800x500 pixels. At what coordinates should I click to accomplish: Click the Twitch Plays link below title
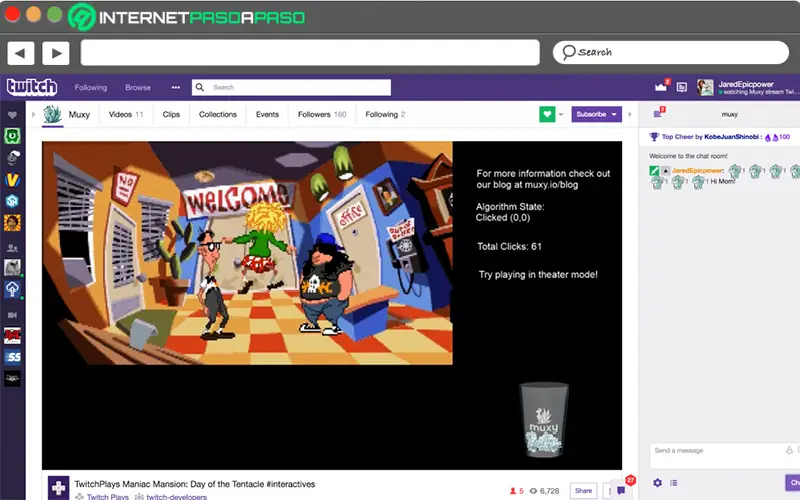107,496
